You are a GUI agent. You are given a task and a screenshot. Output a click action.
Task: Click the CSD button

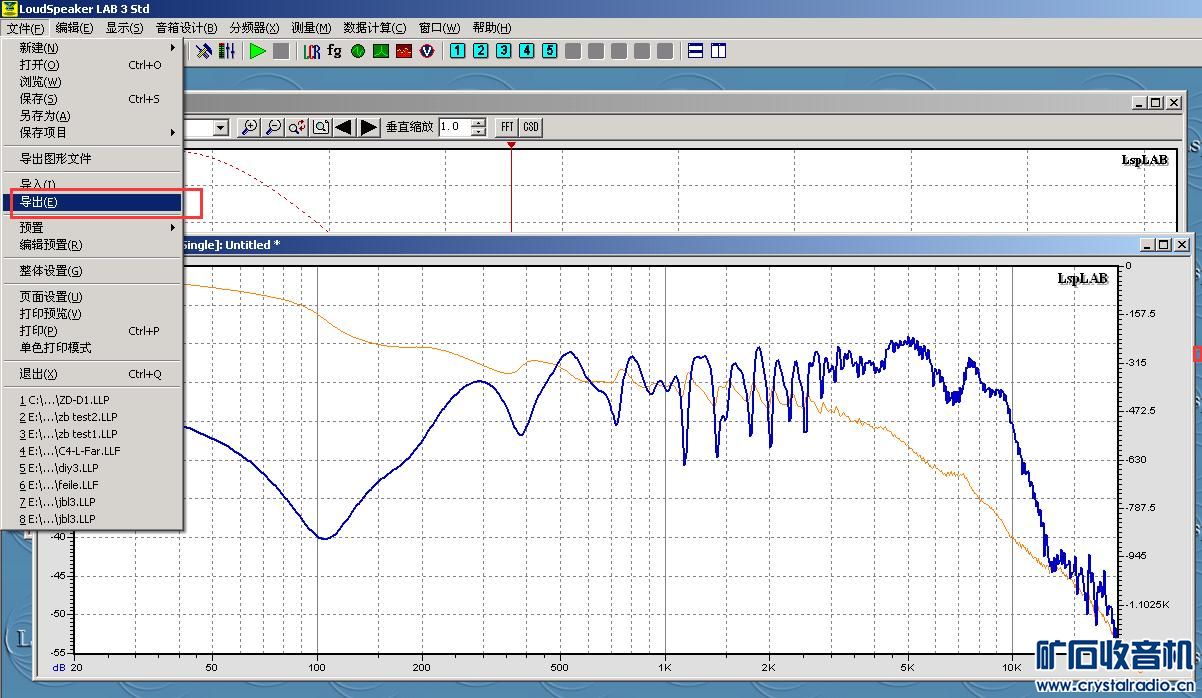tap(531, 127)
